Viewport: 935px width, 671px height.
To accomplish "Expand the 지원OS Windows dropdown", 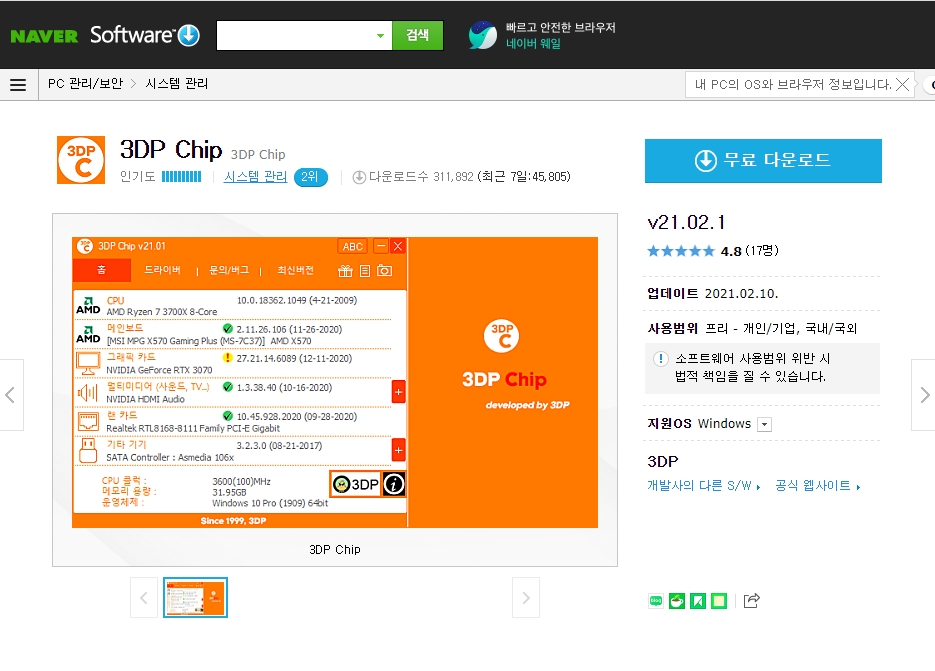I will [x=764, y=424].
